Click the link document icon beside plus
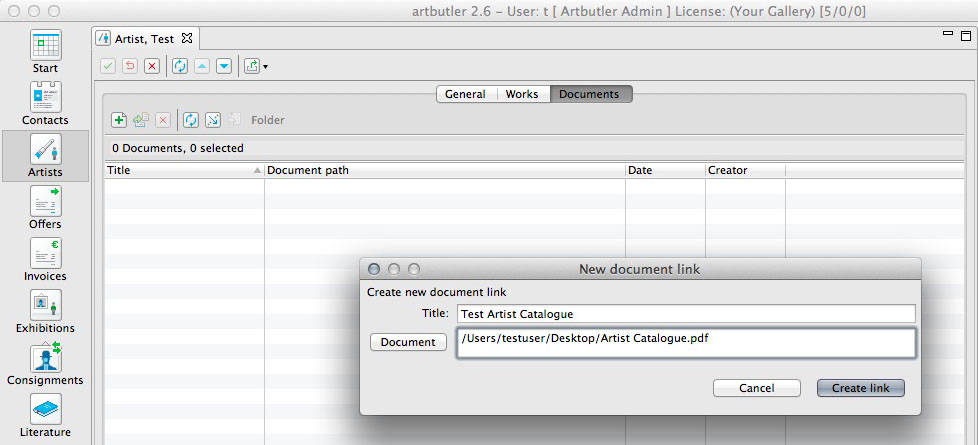The width and height of the screenshot is (978, 445). tap(141, 120)
